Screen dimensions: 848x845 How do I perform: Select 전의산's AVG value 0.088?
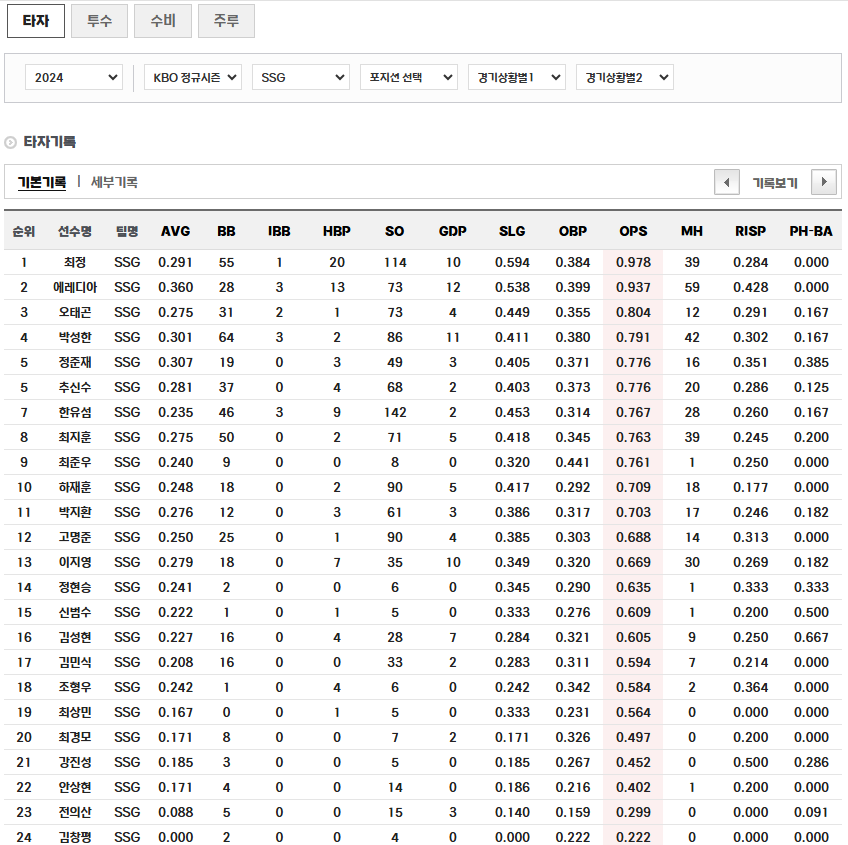click(175, 812)
